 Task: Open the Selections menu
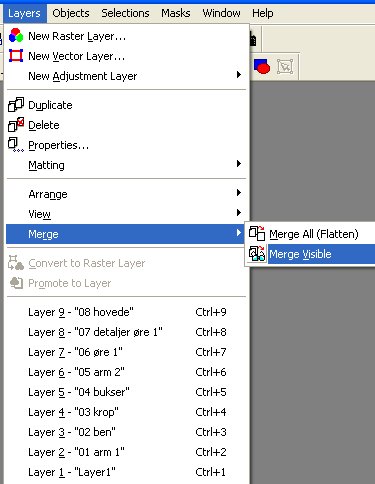125,13
